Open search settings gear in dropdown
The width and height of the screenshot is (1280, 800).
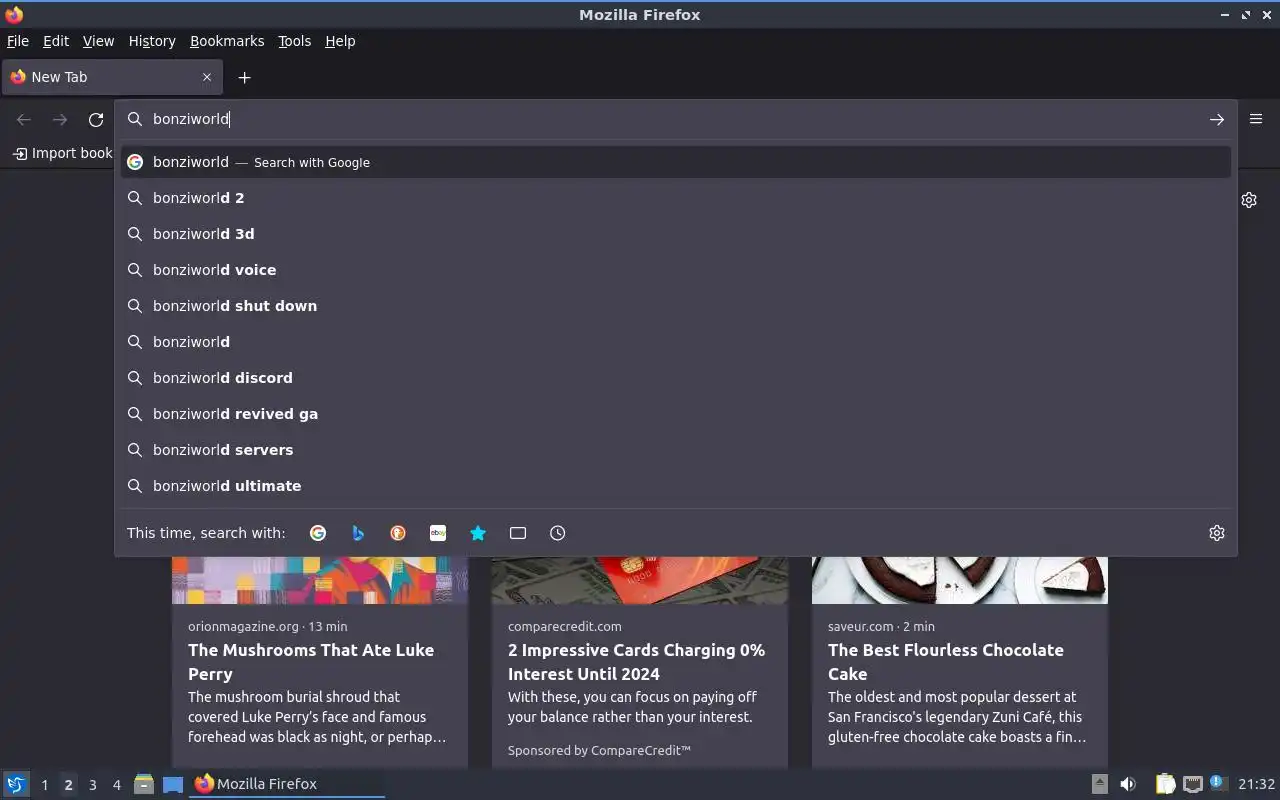(x=1217, y=533)
